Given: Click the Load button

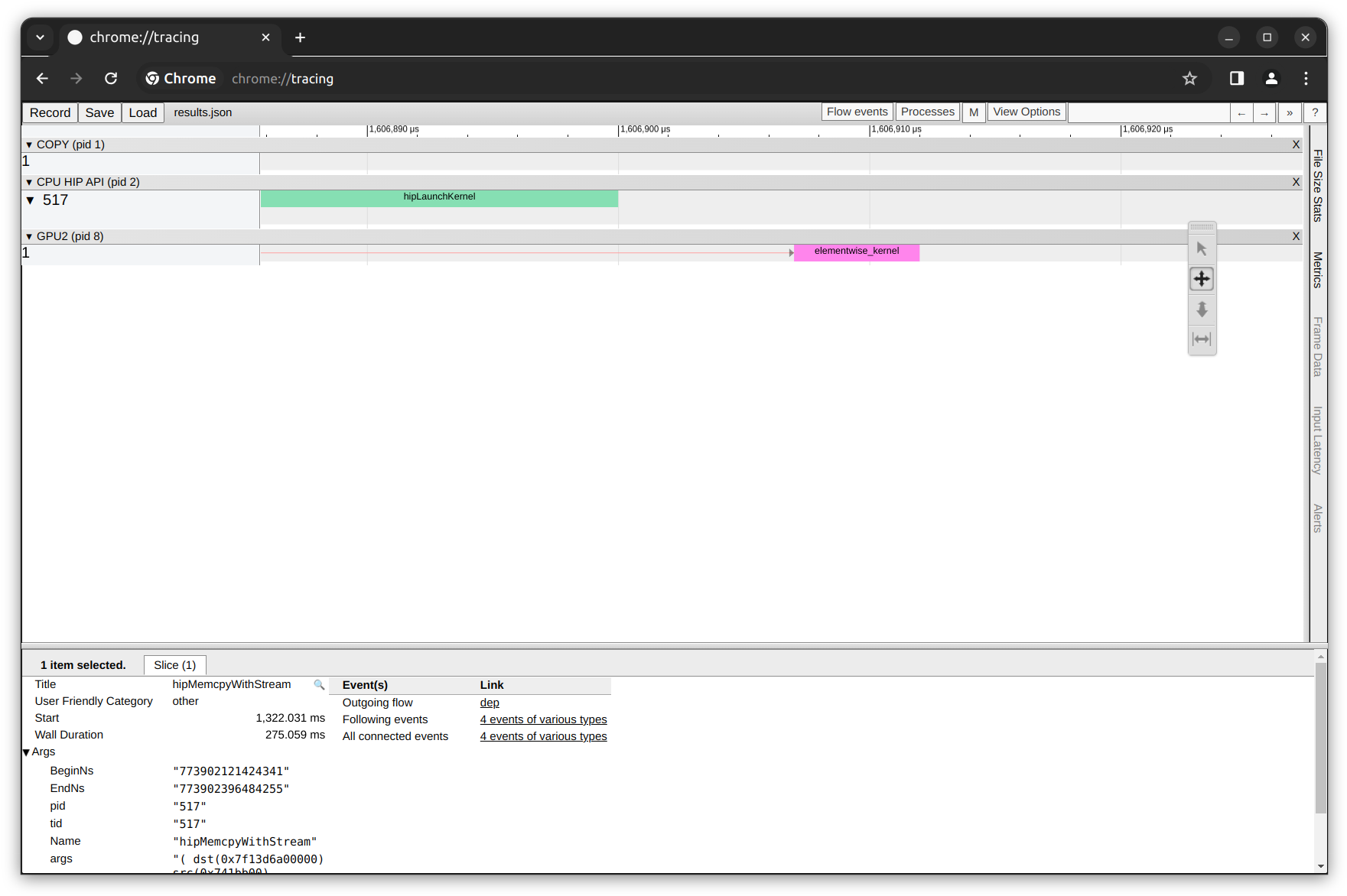Looking at the screenshot, I should point(142,112).
